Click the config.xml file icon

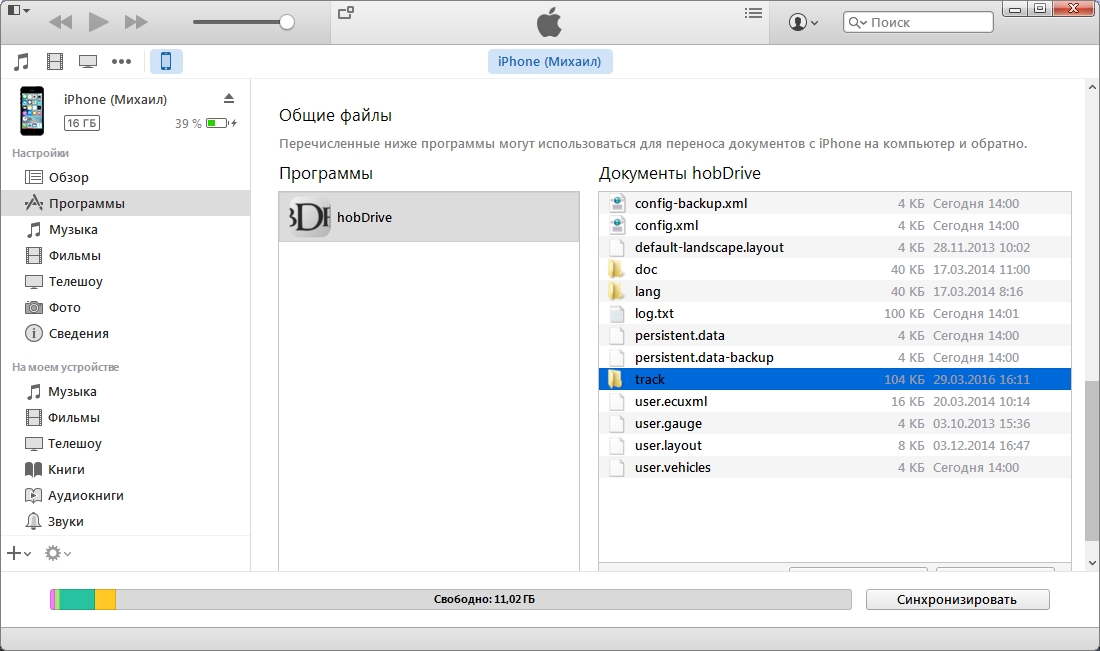pos(617,225)
